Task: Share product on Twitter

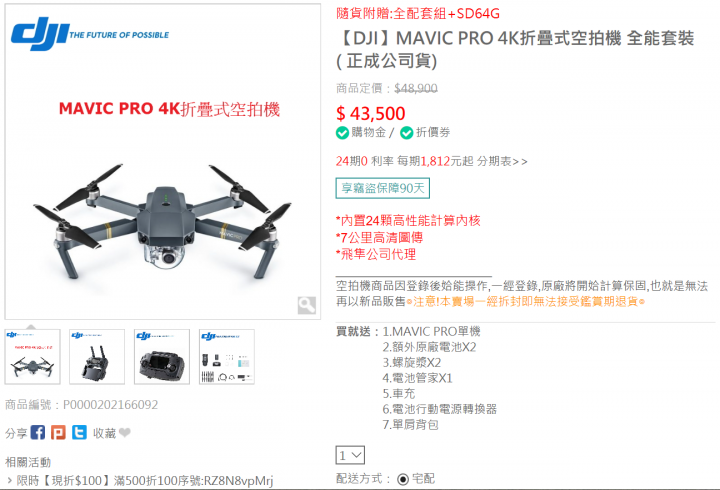Action: click(x=79, y=432)
